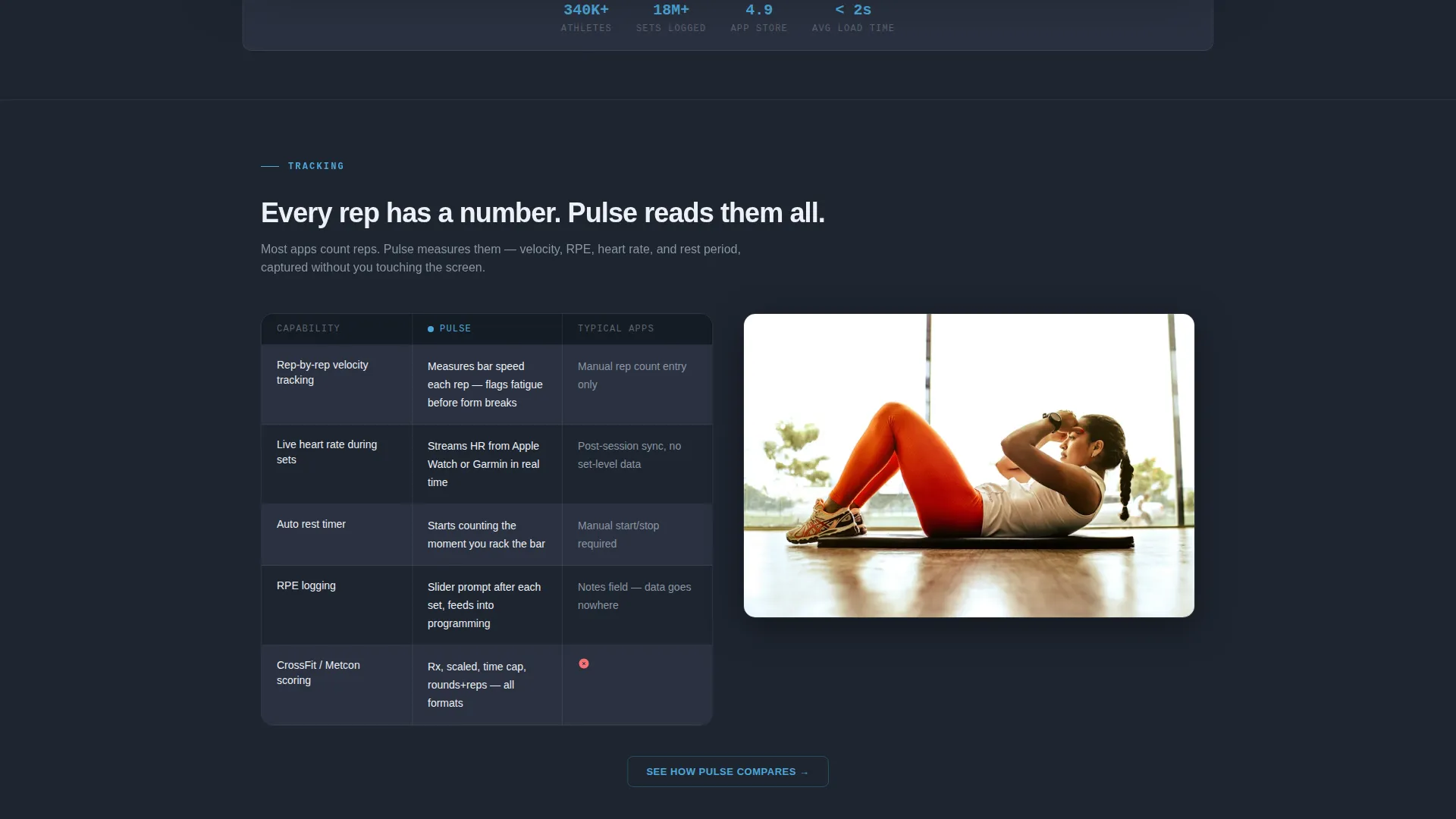1456x819 pixels.
Task: Select the < 2s avg load time stat
Action: [x=853, y=18]
